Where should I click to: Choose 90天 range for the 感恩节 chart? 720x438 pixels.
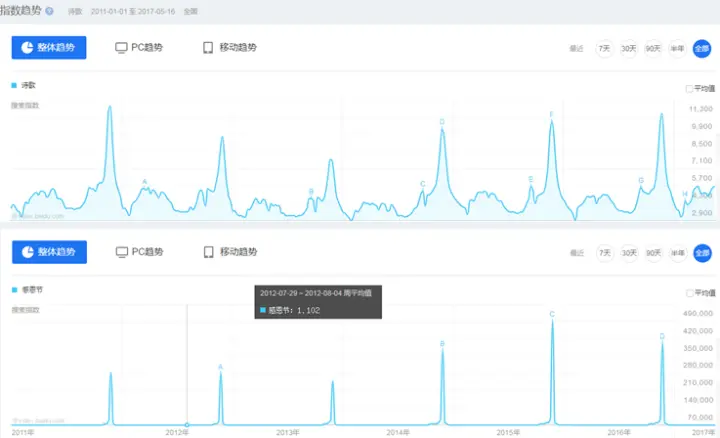(653, 253)
